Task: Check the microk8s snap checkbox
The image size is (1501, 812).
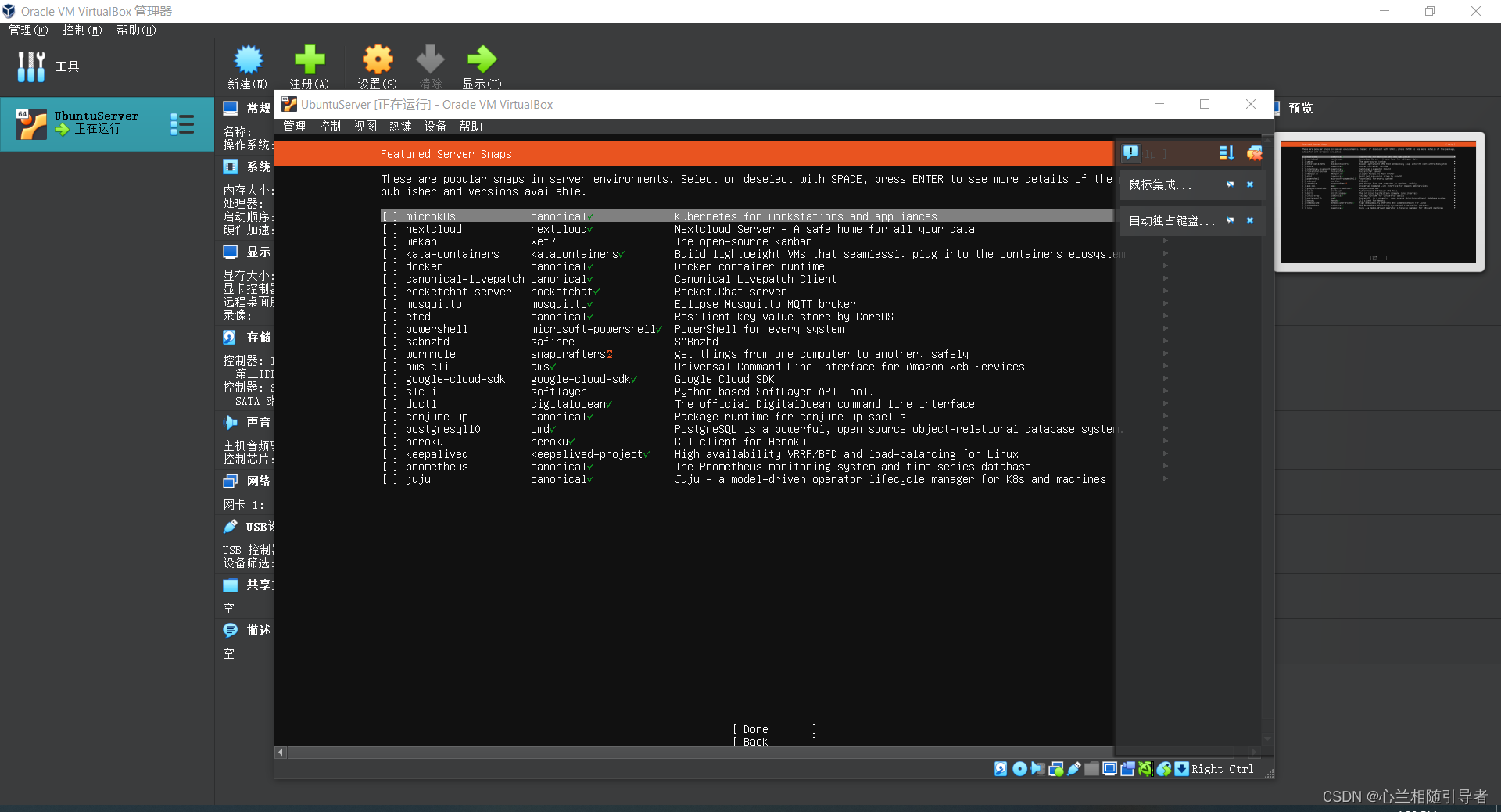Action: [391, 216]
